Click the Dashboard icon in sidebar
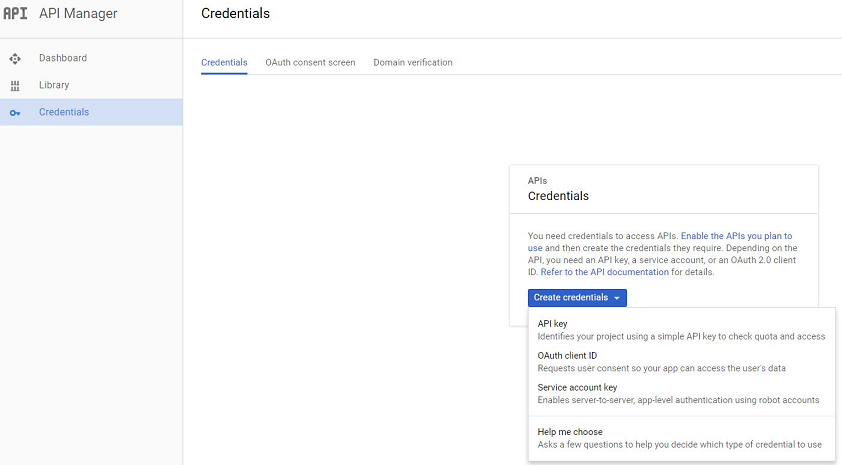The height and width of the screenshot is (465, 842). [15, 59]
